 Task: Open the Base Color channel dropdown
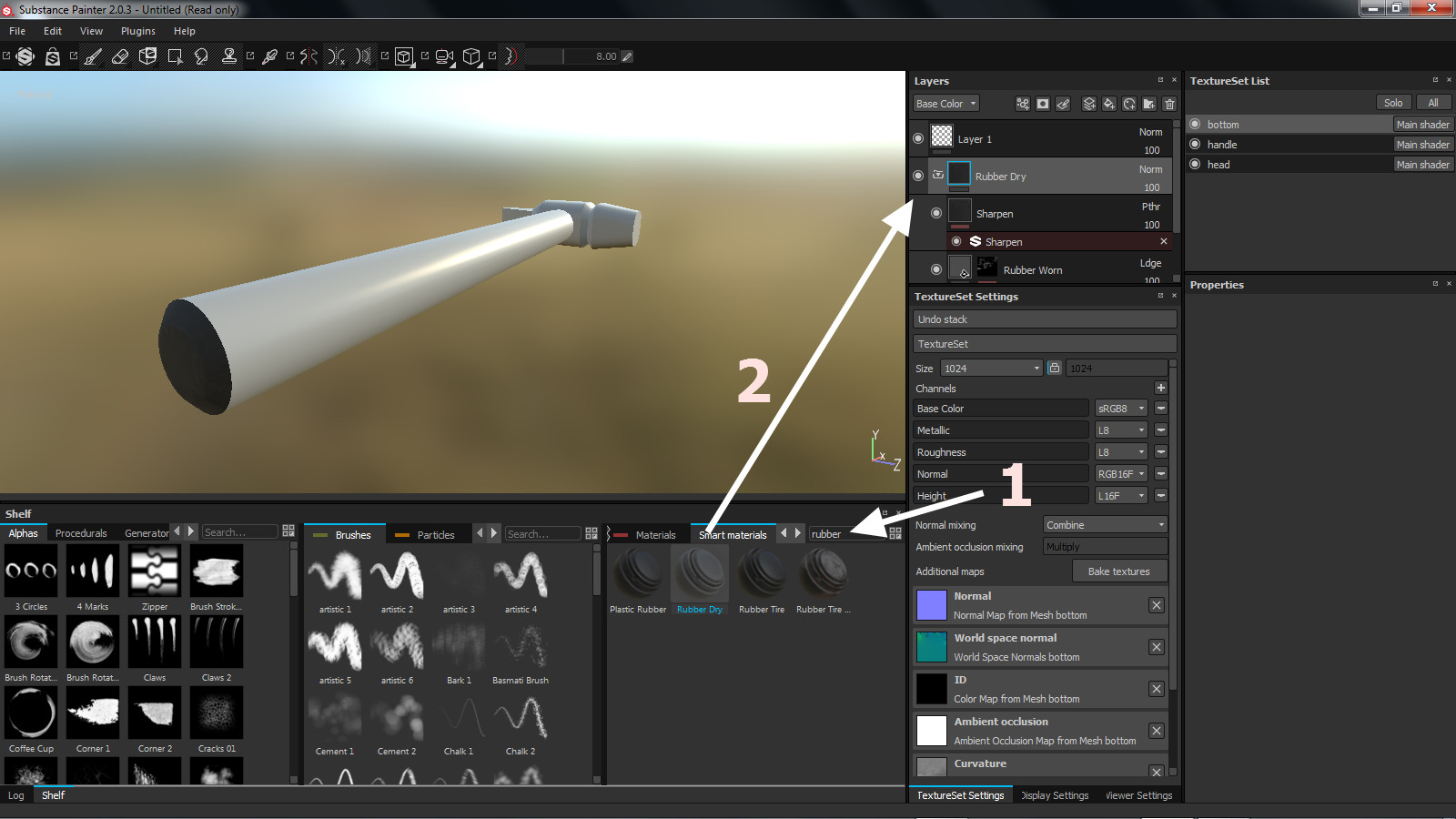pos(946,104)
